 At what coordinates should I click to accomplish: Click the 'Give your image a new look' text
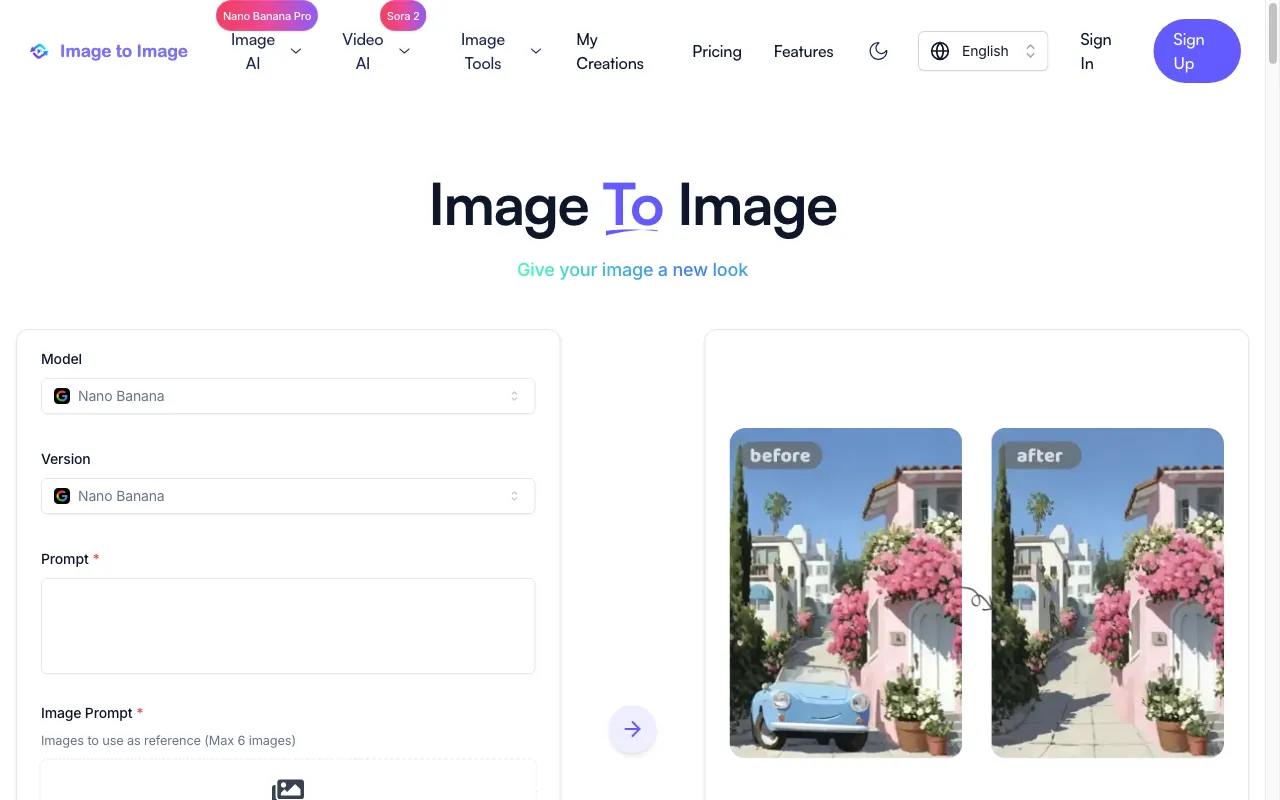[632, 270]
